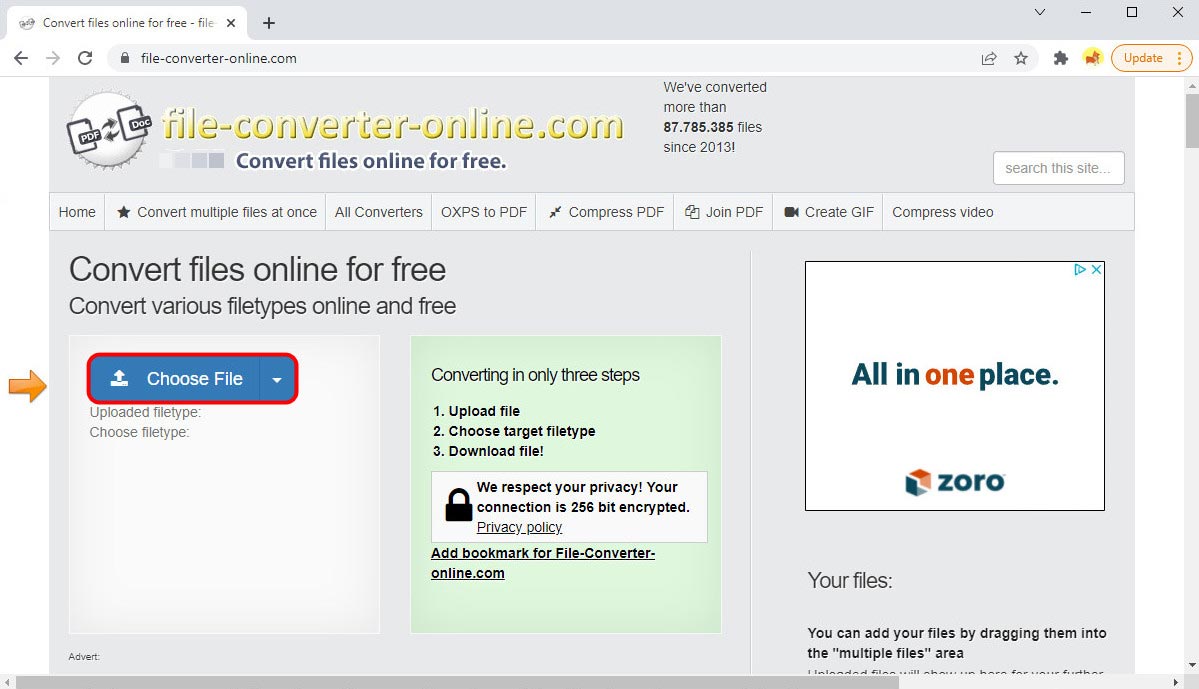Open Join PDF from navigation
Viewport: 1199px width, 689px height.
pos(723,212)
